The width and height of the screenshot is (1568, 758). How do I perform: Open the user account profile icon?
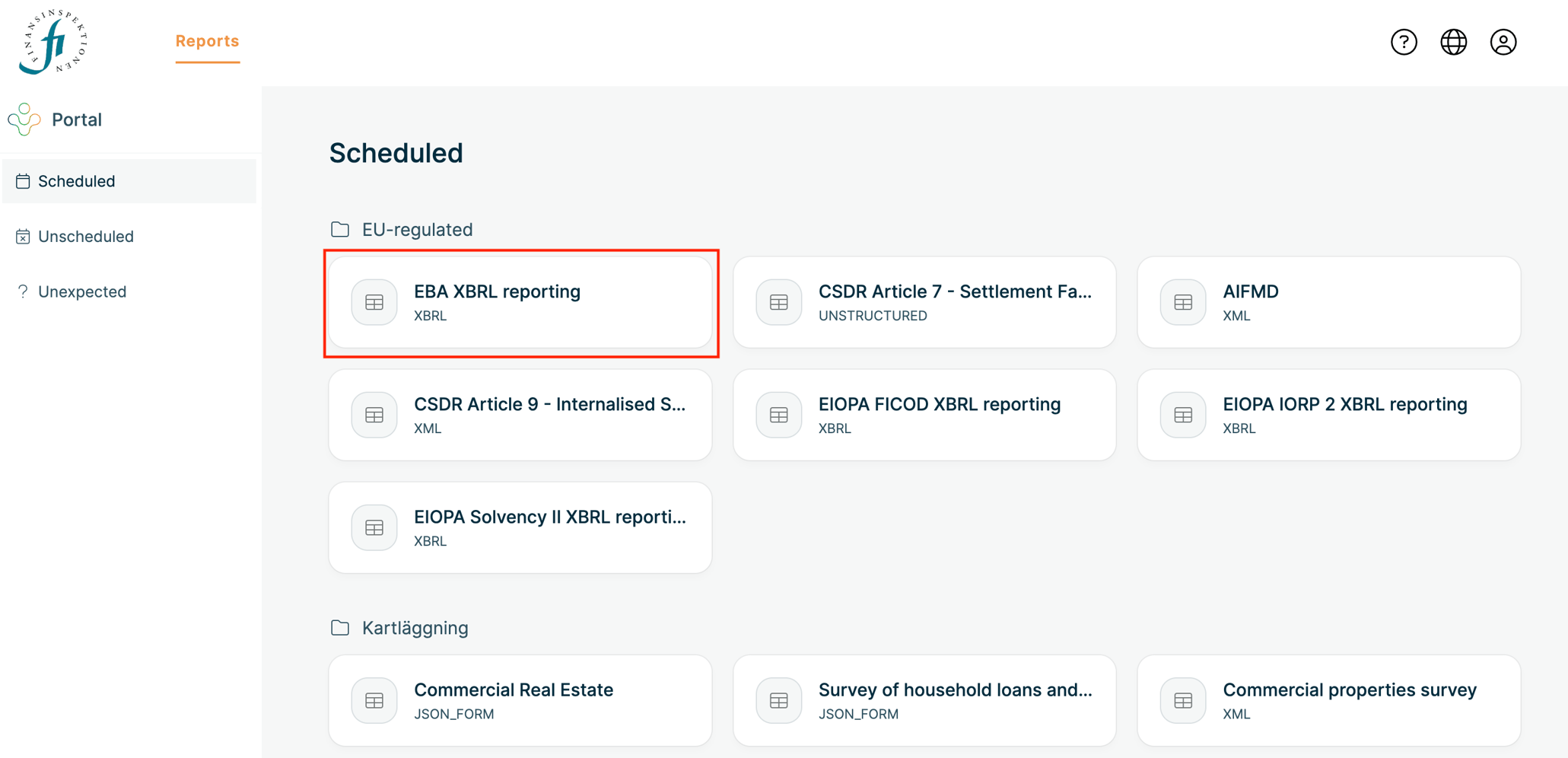[x=1503, y=42]
